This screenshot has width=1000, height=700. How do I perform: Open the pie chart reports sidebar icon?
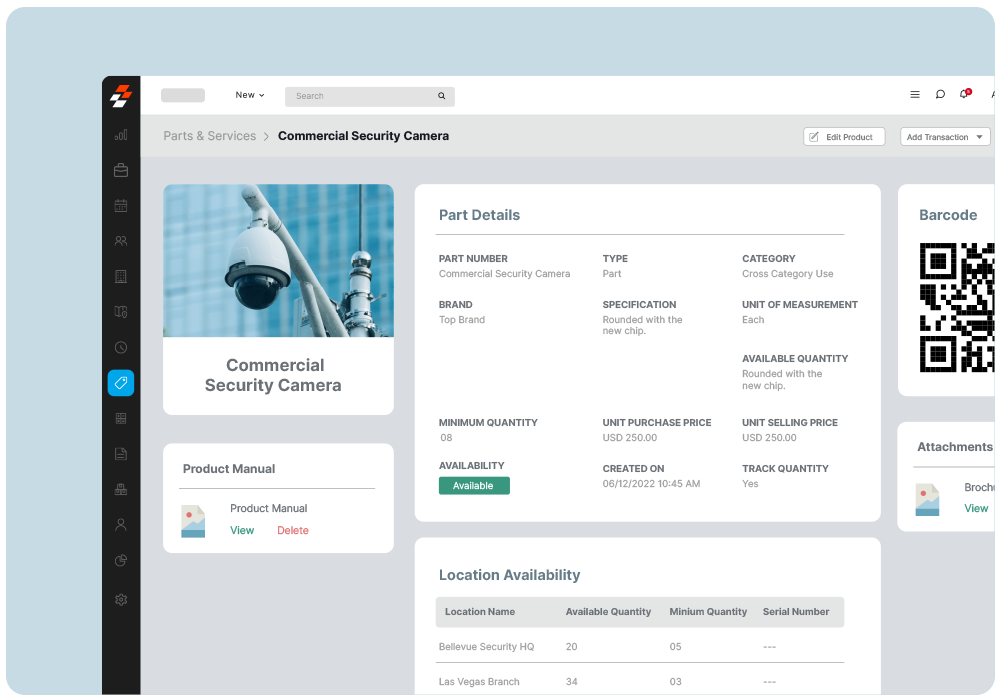[121, 561]
